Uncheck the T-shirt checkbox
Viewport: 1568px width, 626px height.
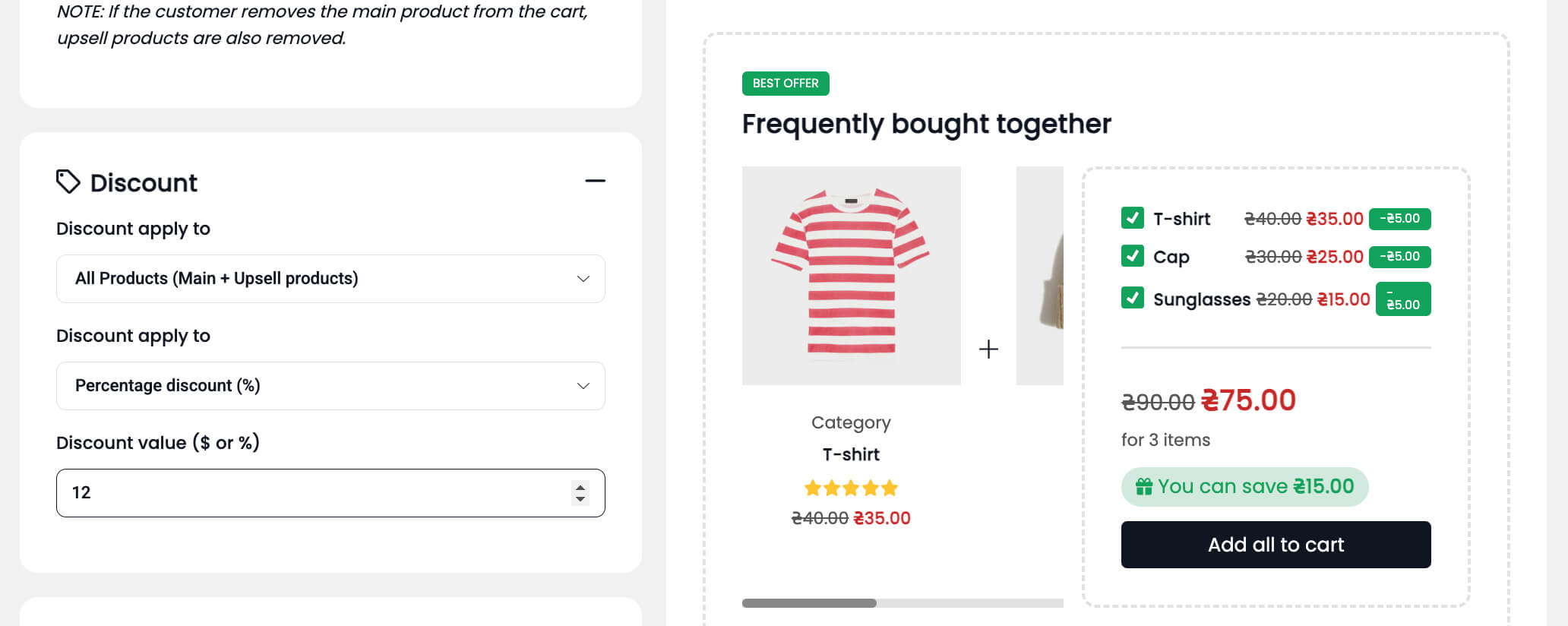(x=1132, y=218)
